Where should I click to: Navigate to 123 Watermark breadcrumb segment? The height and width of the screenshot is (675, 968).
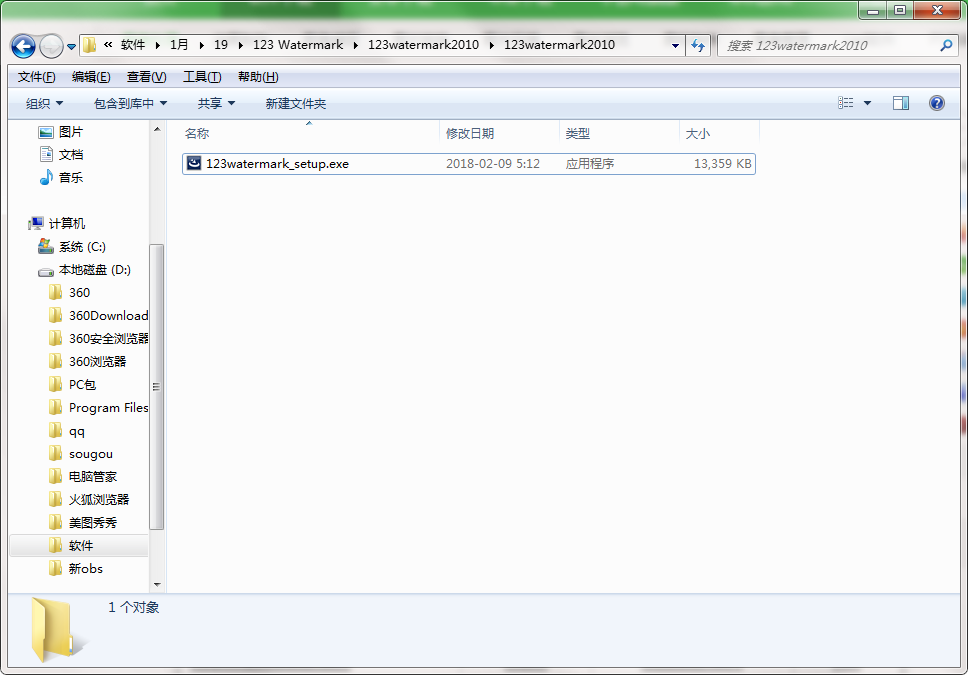pyautogui.click(x=298, y=44)
